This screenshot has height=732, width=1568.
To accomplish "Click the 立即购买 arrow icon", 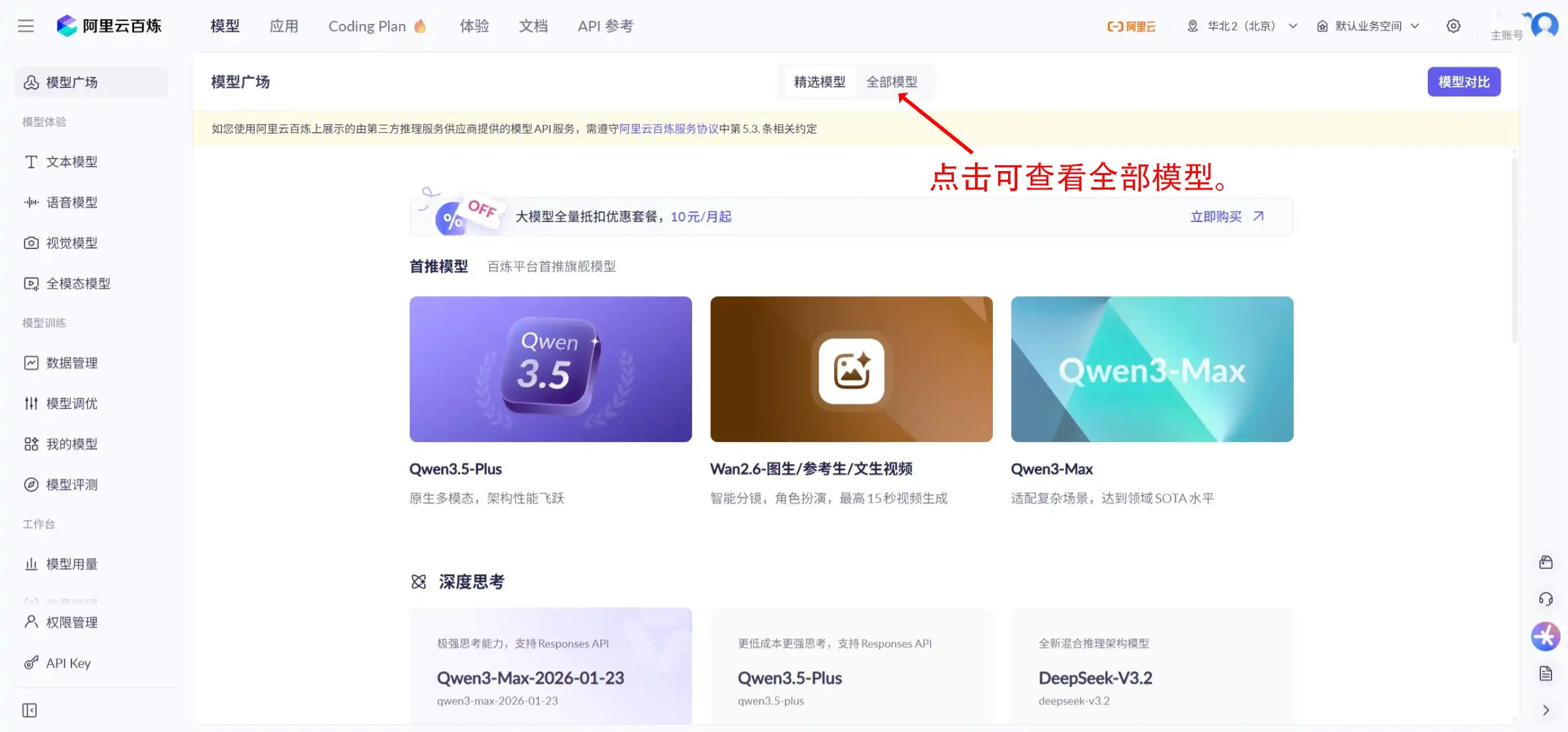I will (1259, 216).
